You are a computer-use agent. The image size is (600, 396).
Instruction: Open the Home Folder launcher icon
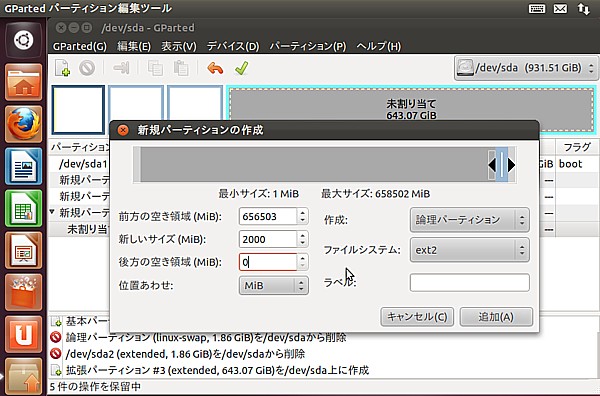click(23, 82)
